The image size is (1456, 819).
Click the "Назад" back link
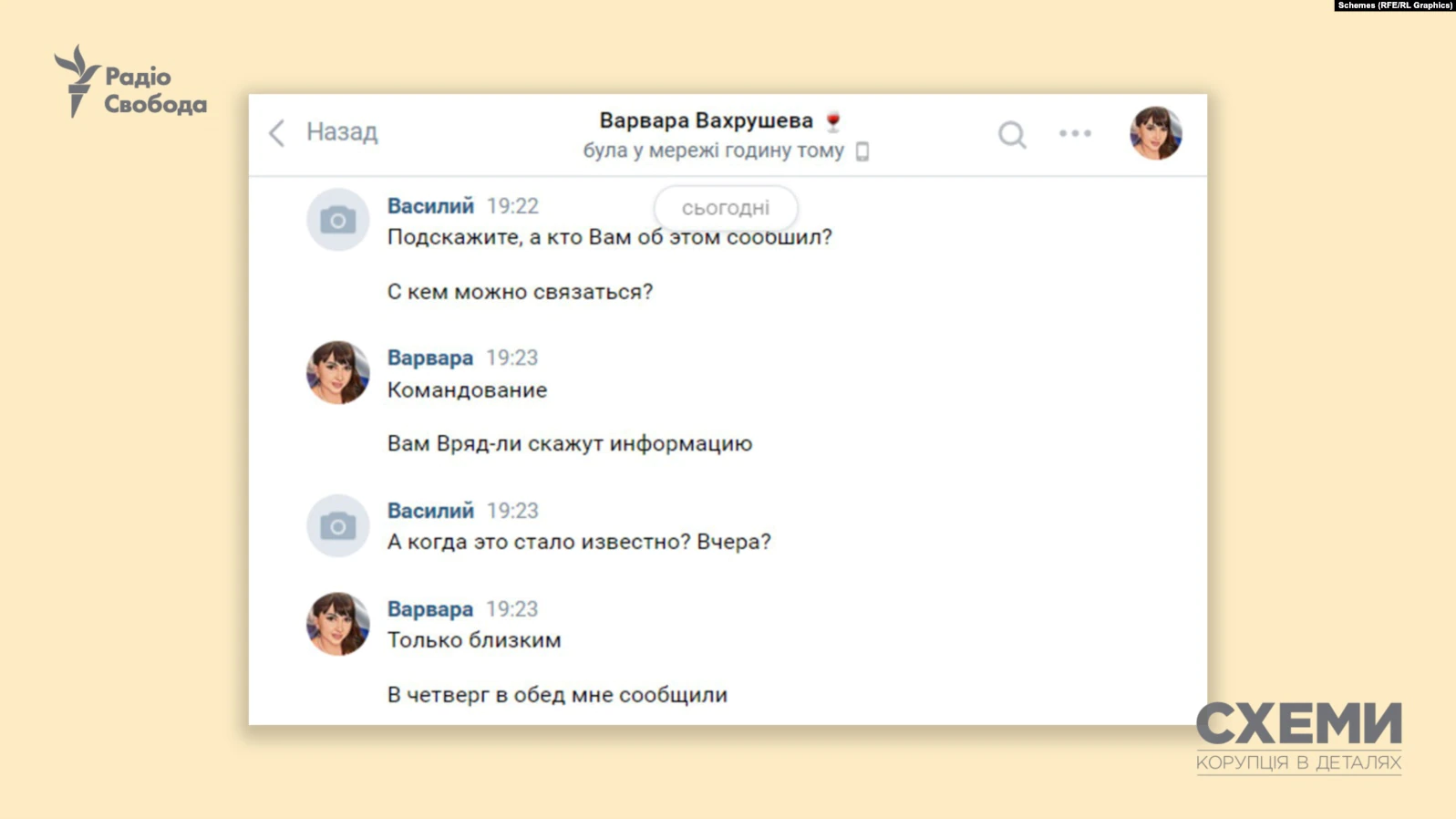click(x=342, y=132)
